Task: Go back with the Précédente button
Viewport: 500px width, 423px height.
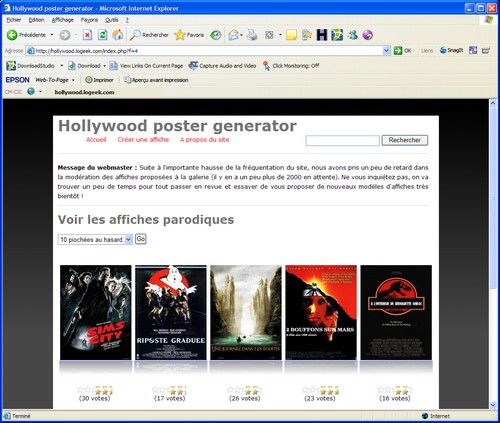Action: point(26,35)
